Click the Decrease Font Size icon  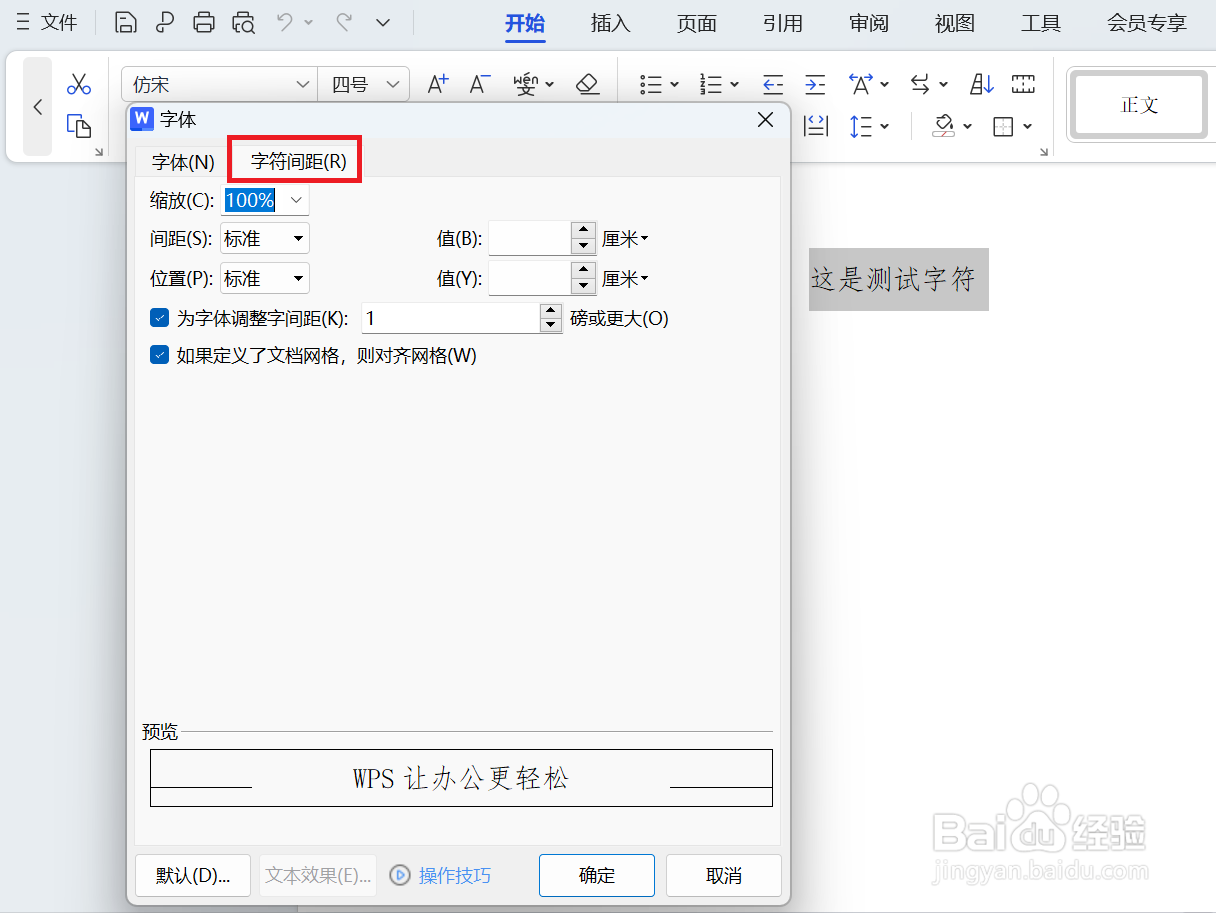(479, 84)
